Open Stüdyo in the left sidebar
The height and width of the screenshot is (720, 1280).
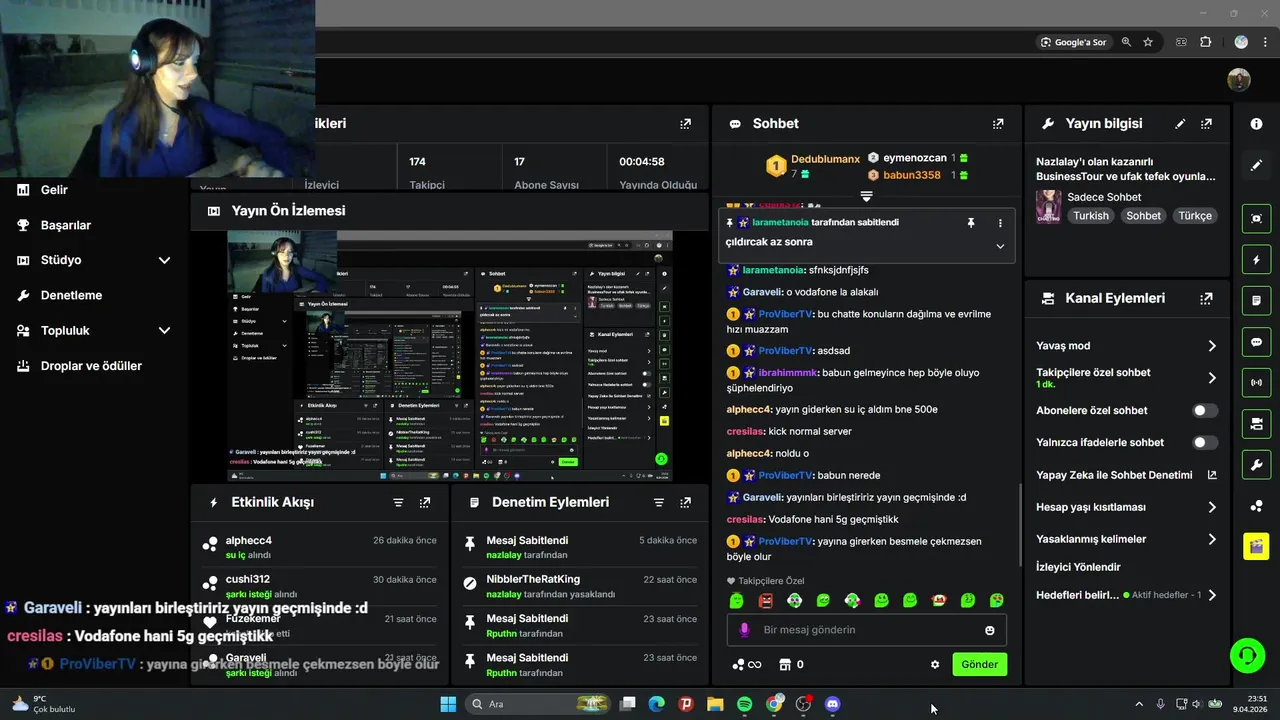pos(61,260)
